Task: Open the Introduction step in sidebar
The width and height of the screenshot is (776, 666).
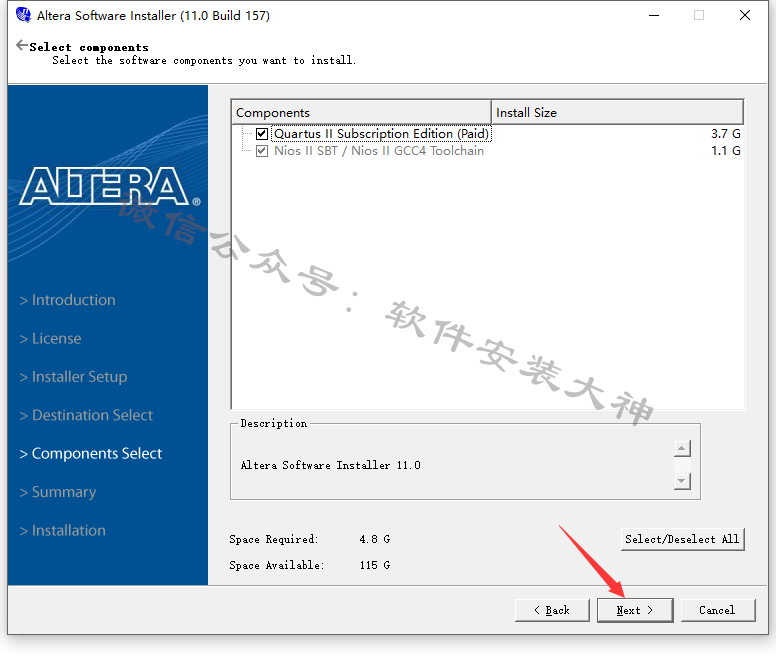Action: 67,300
